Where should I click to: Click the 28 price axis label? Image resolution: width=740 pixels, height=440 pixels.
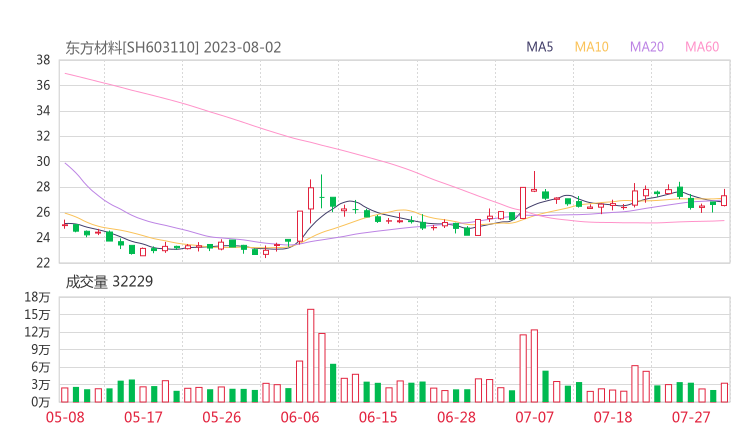coord(43,187)
